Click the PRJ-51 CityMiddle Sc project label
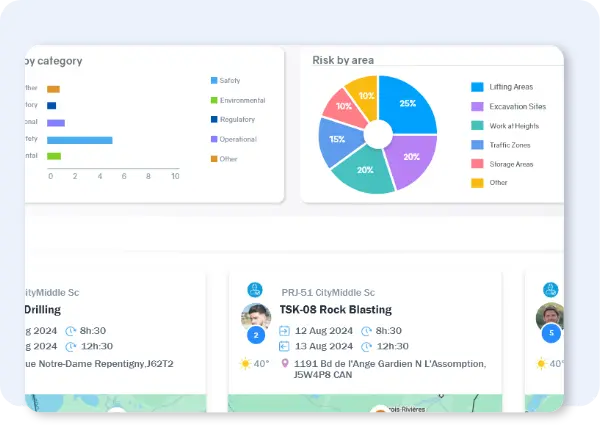The image size is (600, 431). 328,292
